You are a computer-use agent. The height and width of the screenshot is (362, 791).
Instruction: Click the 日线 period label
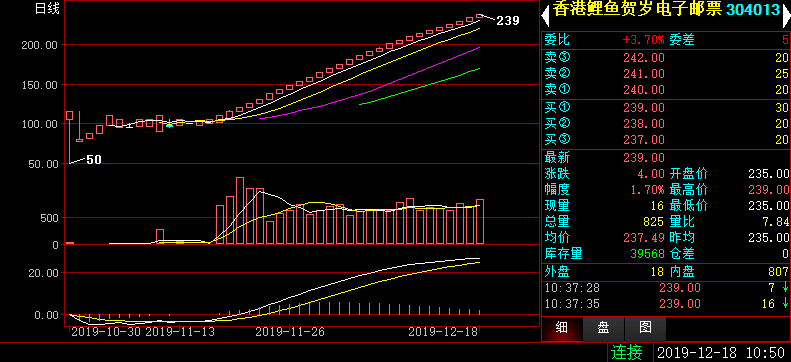pos(47,9)
